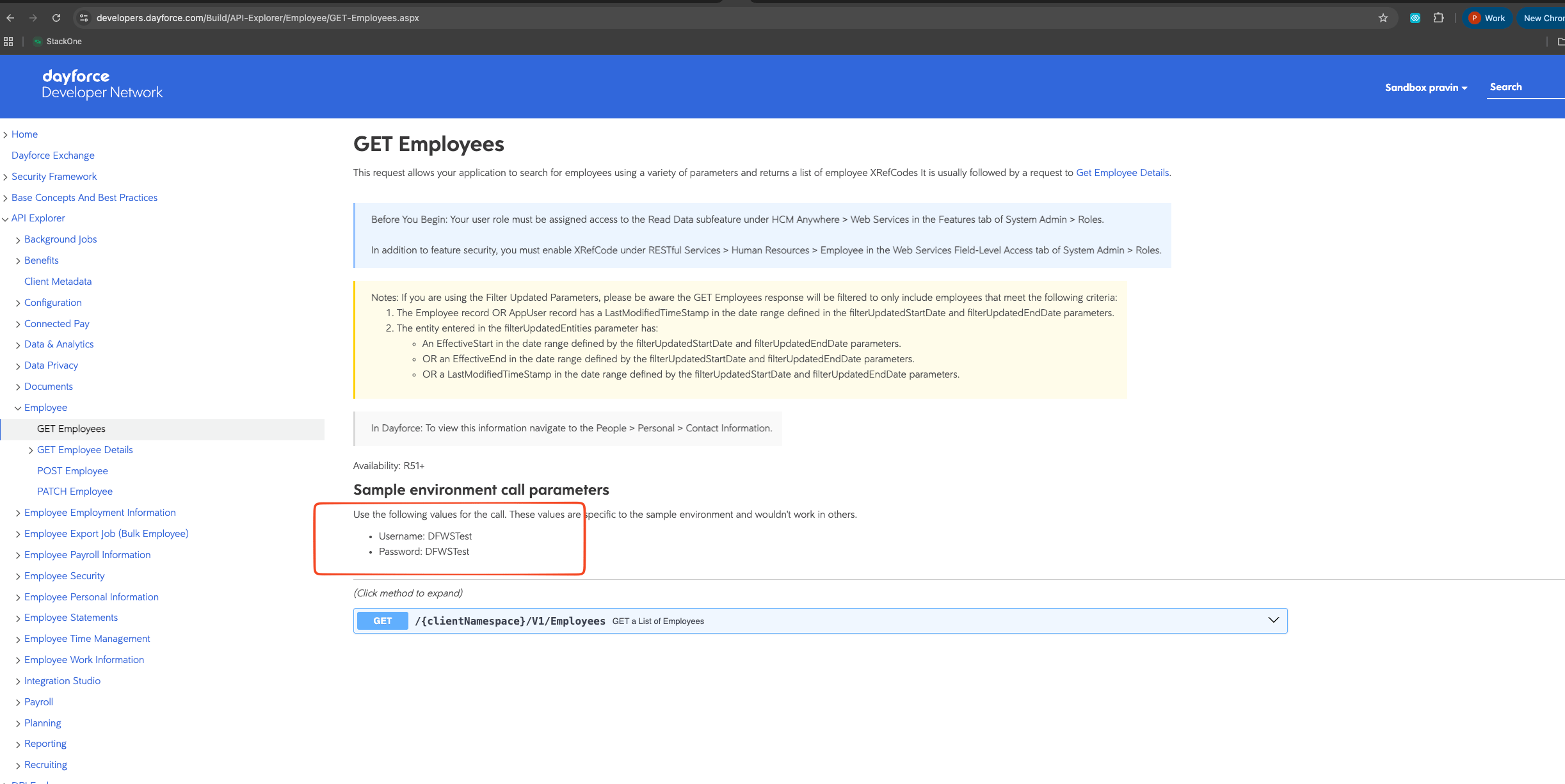Click 'Username: DFWSTest' text
Viewport: 1565px width, 784px height.
click(425, 536)
